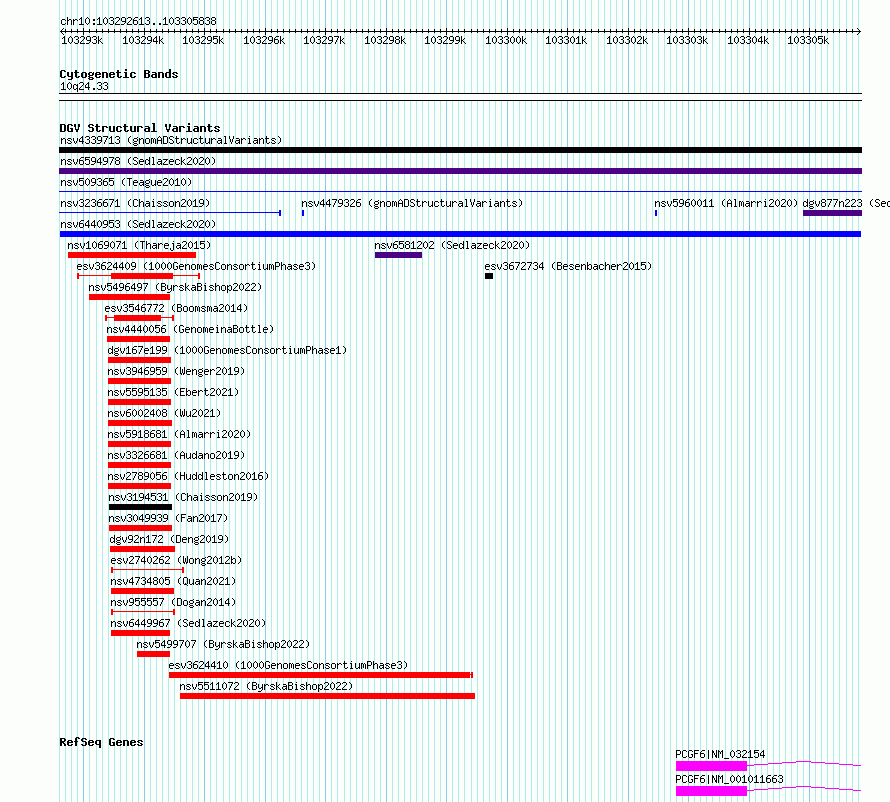Click the long red bar of nsv5511072
The width and height of the screenshot is (890, 802).
[328, 696]
